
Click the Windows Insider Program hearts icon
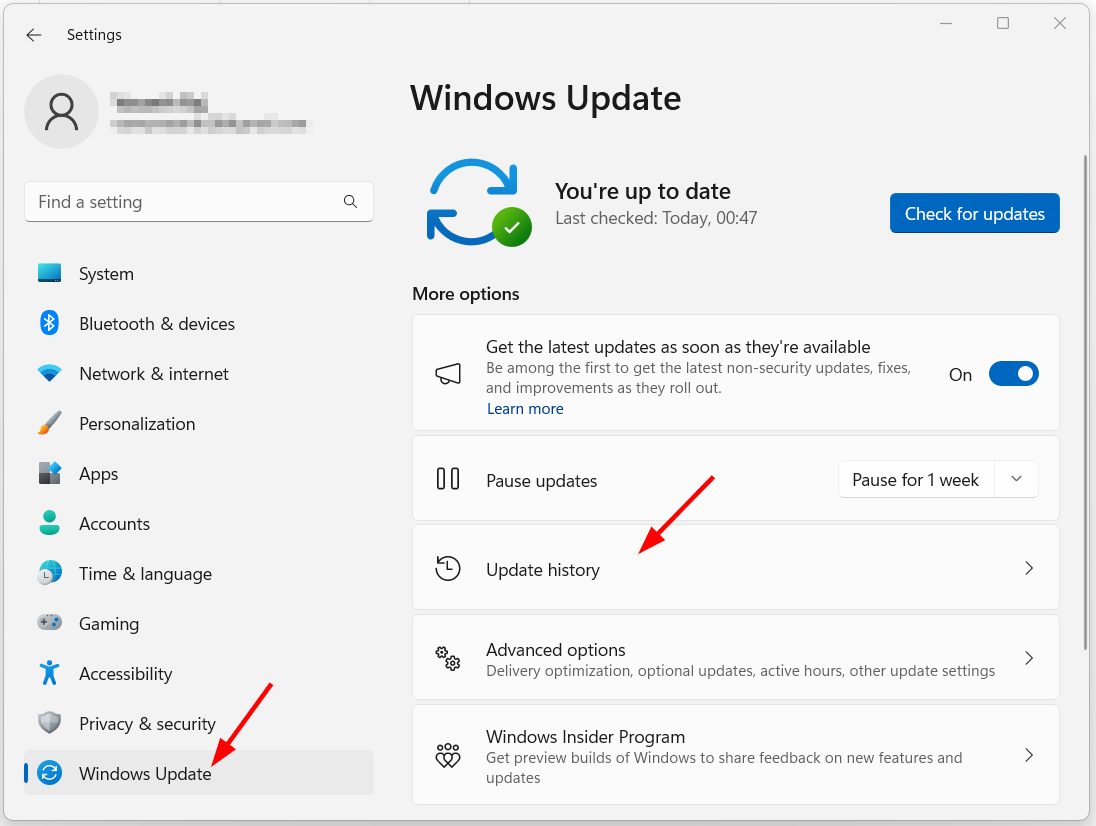pyautogui.click(x=448, y=755)
